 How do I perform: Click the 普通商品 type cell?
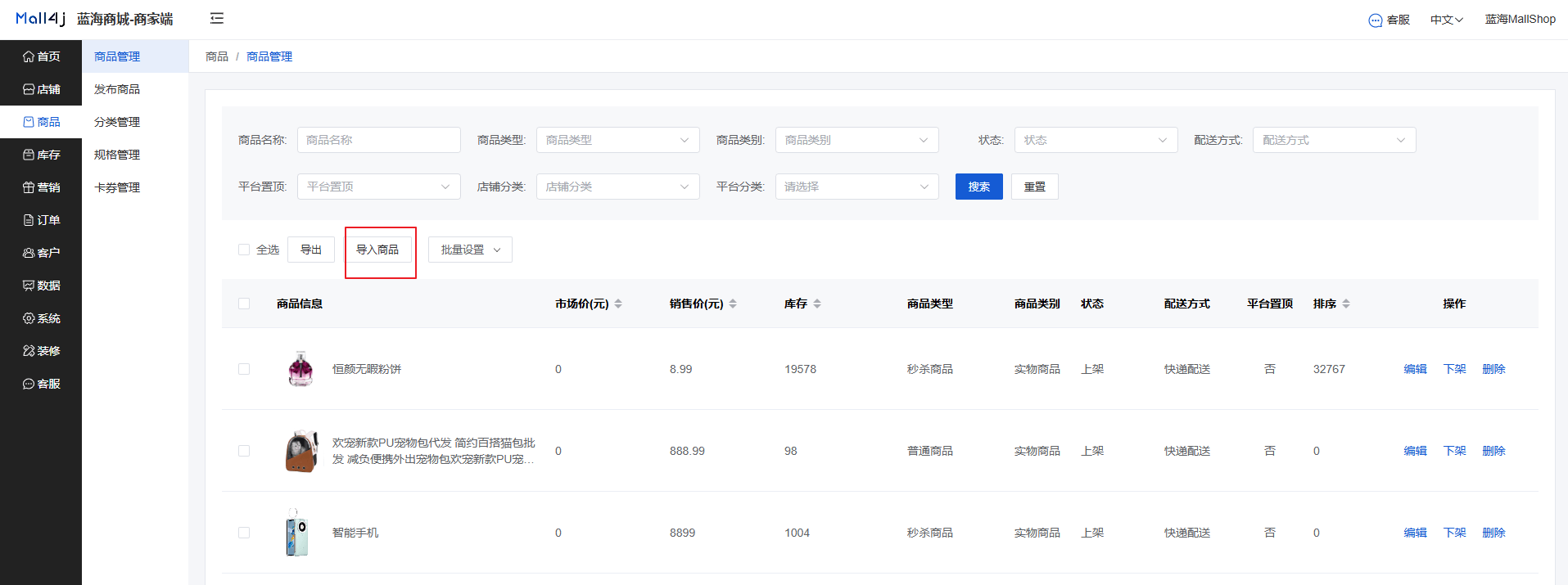930,451
